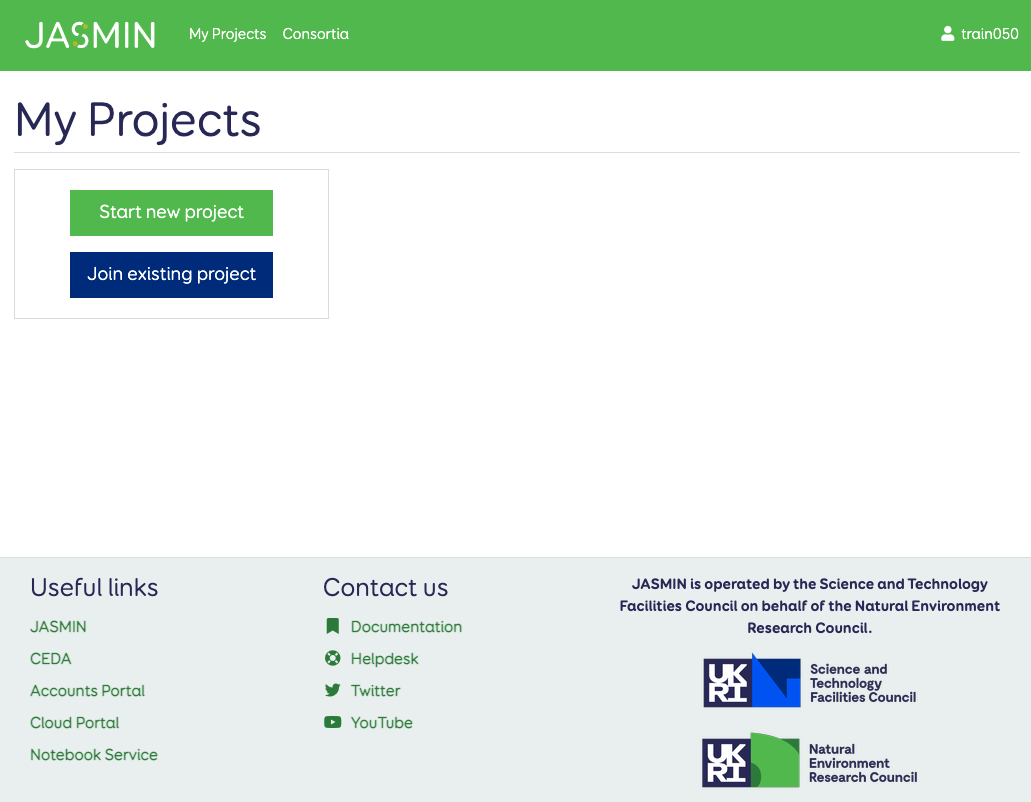
Task: Go to the Accounts Portal link
Action: [x=87, y=691]
